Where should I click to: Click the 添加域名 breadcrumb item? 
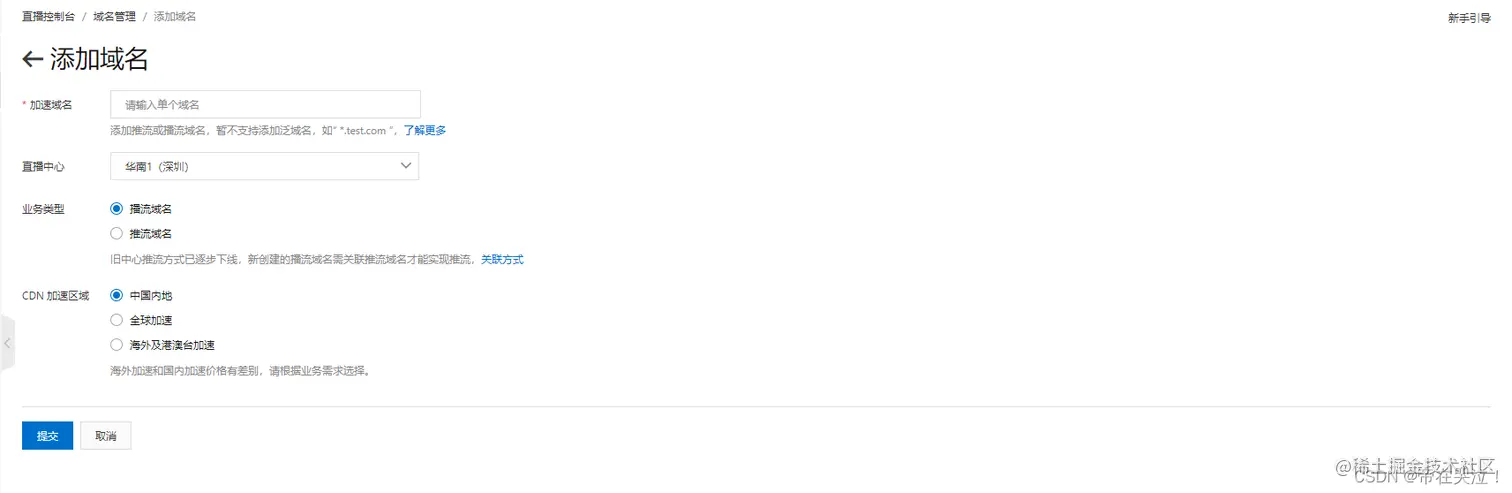click(x=175, y=17)
